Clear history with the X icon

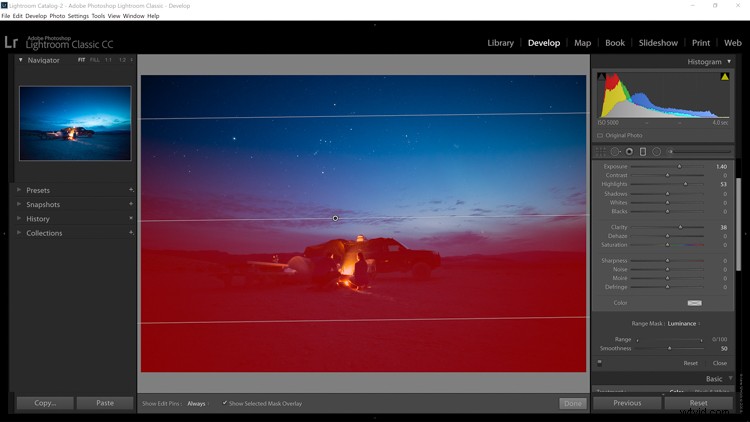(x=131, y=219)
